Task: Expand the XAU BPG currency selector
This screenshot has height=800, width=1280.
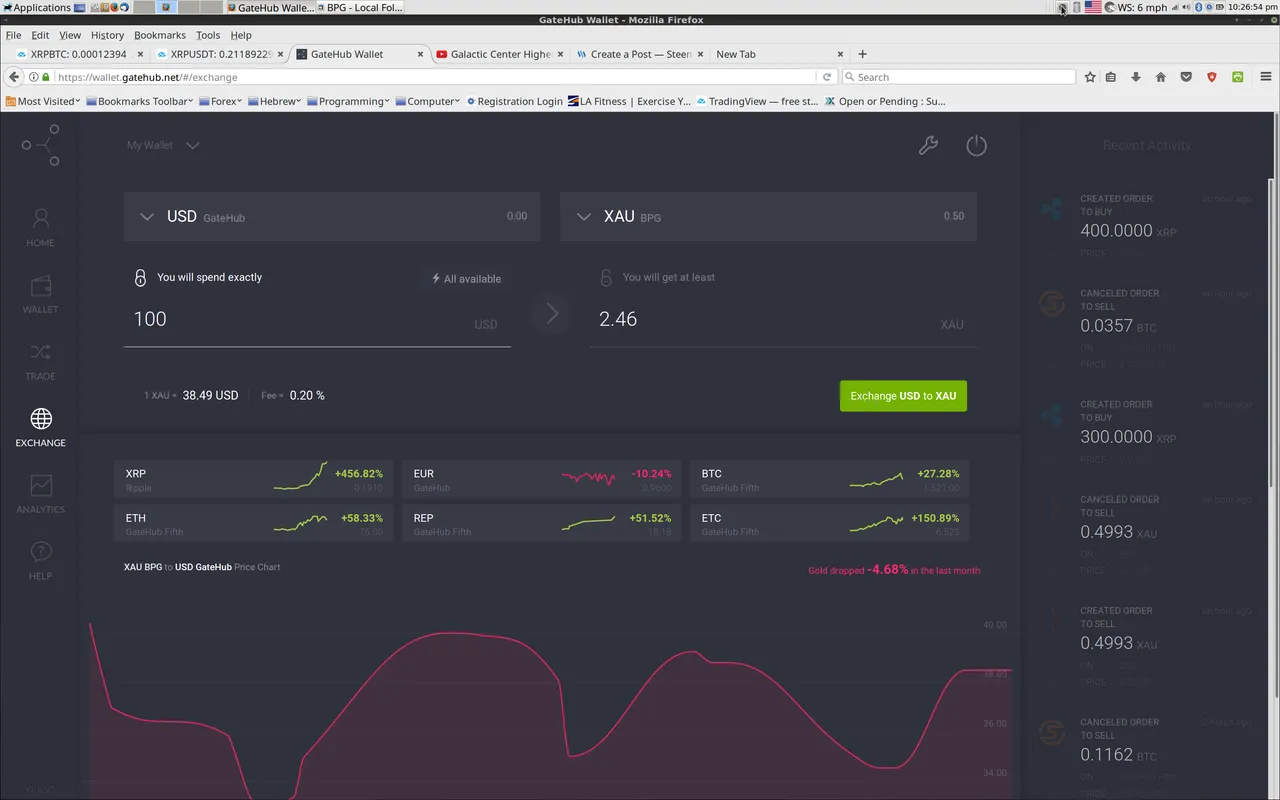Action: (768, 216)
